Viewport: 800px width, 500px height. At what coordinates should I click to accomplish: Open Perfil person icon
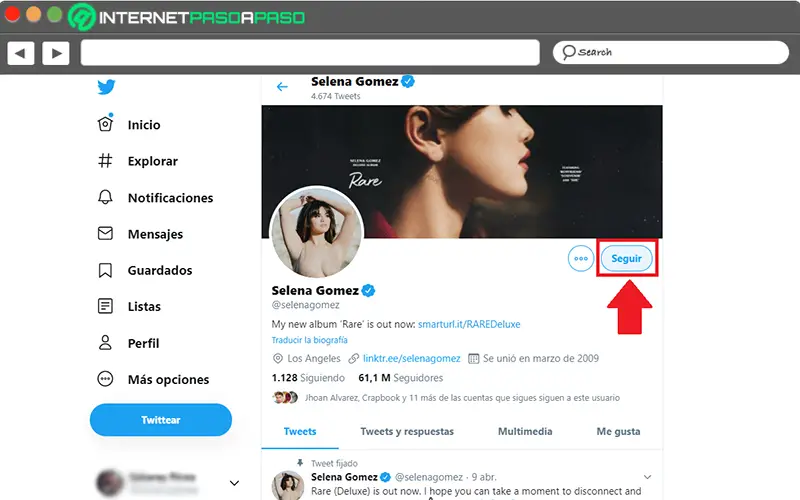(x=105, y=342)
